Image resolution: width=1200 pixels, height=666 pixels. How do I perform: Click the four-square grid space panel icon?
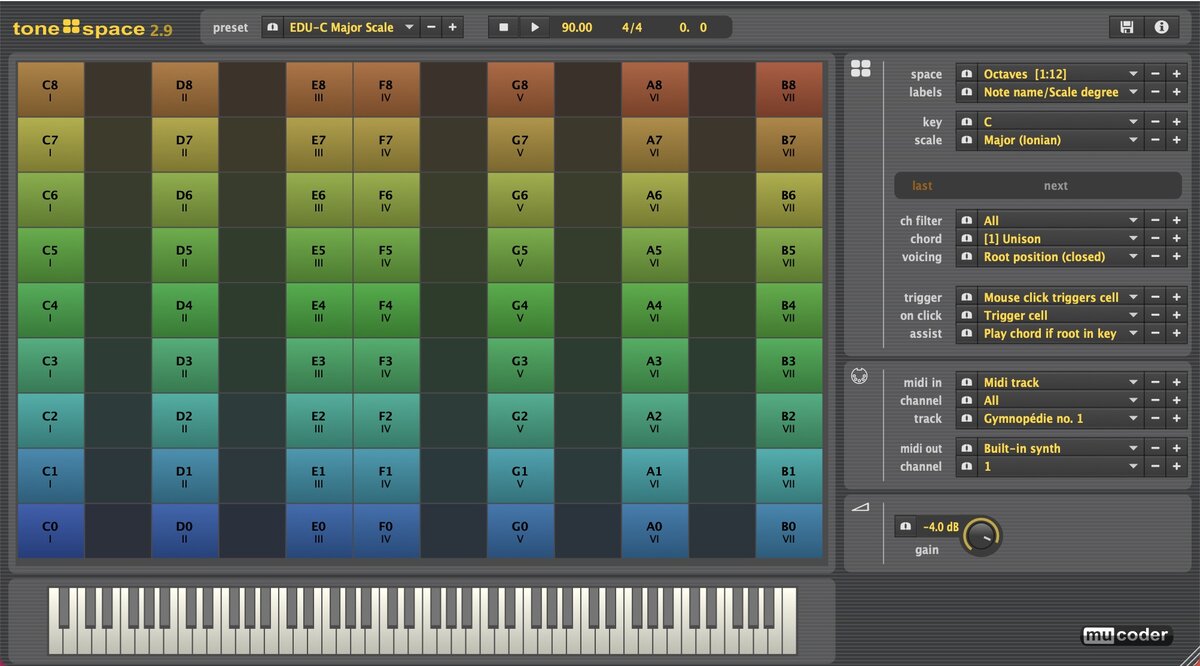(x=860, y=69)
